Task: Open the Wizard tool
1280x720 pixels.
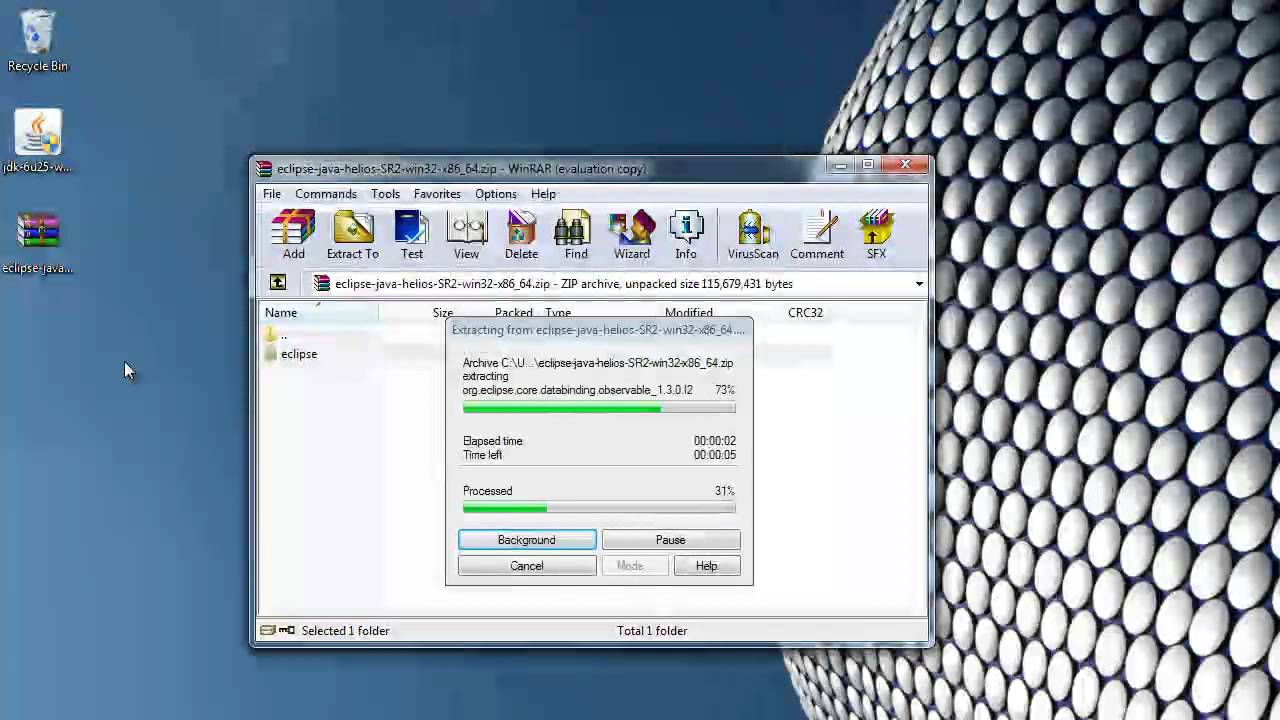Action: click(x=632, y=235)
